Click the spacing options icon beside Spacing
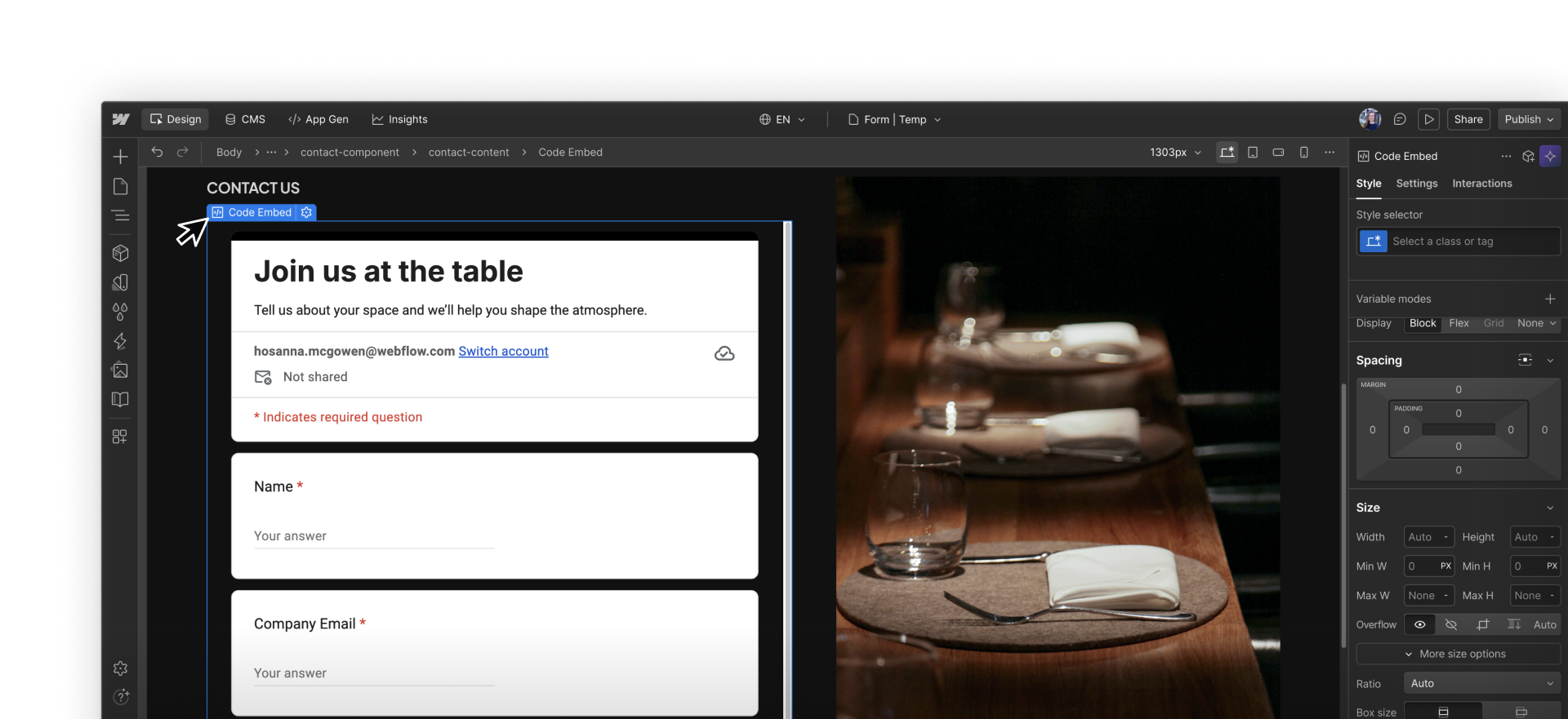1568x719 pixels. coord(1525,360)
